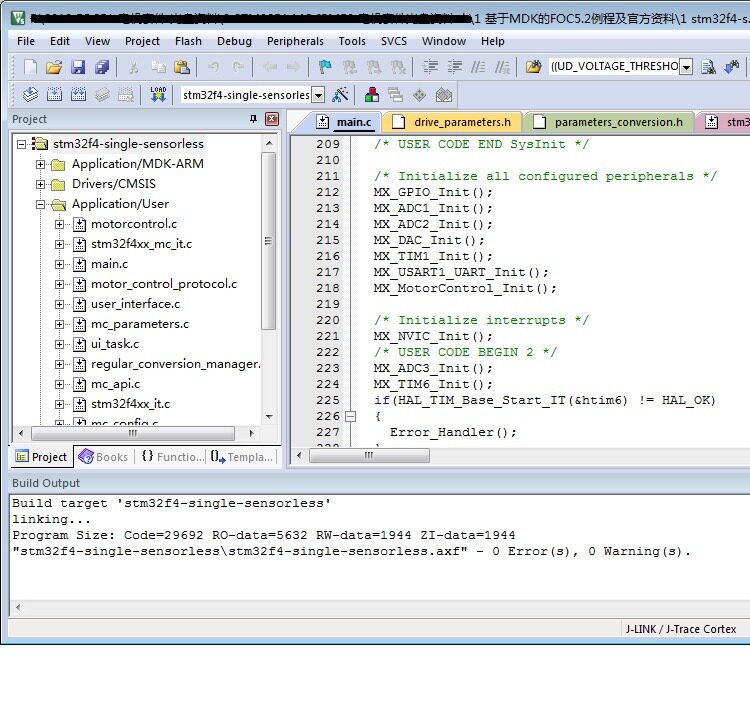Click the target name field stm32f4-single-sensorless
This screenshot has height=701, width=750.
point(246,95)
